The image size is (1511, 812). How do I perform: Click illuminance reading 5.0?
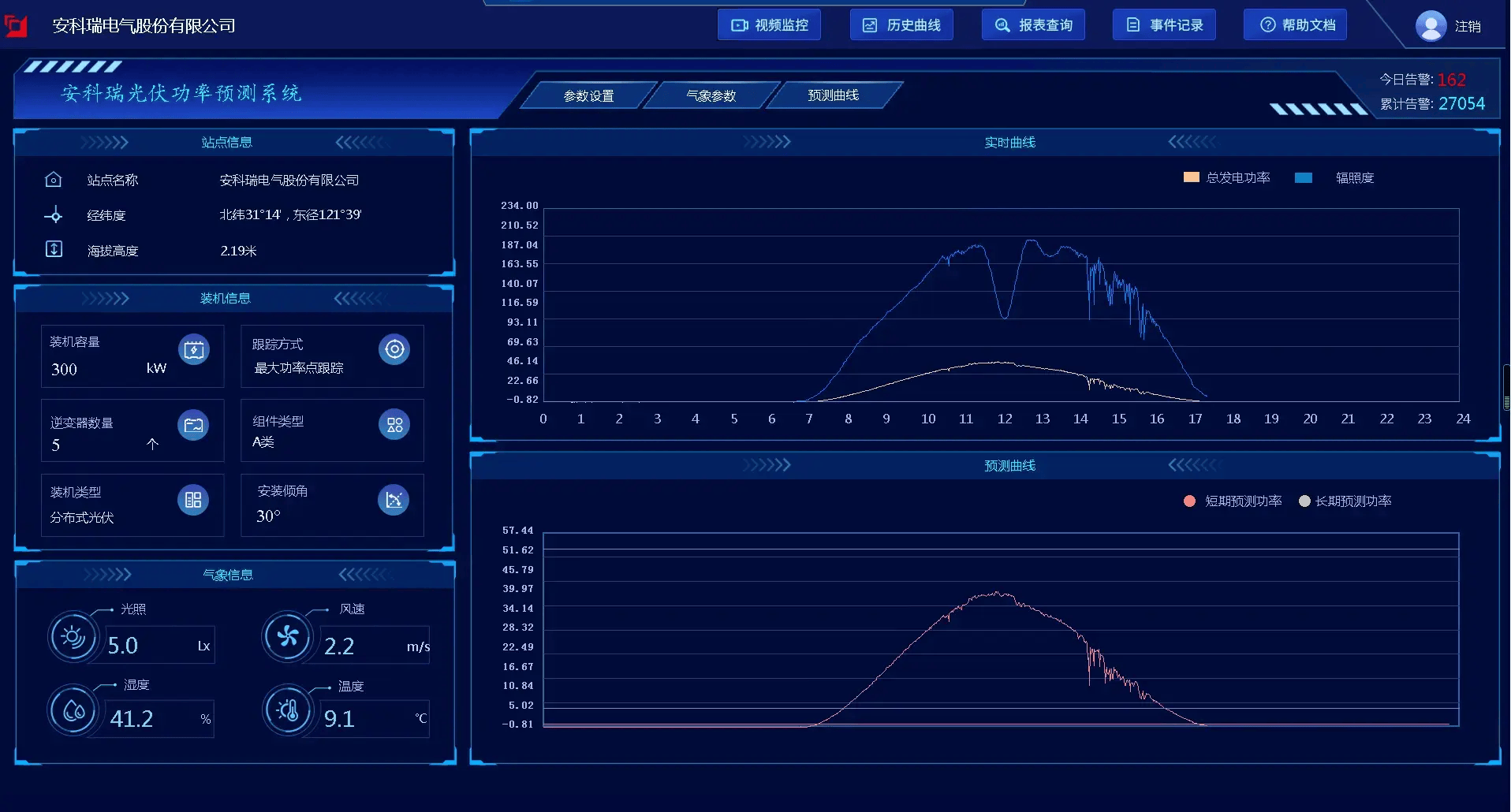[x=122, y=646]
